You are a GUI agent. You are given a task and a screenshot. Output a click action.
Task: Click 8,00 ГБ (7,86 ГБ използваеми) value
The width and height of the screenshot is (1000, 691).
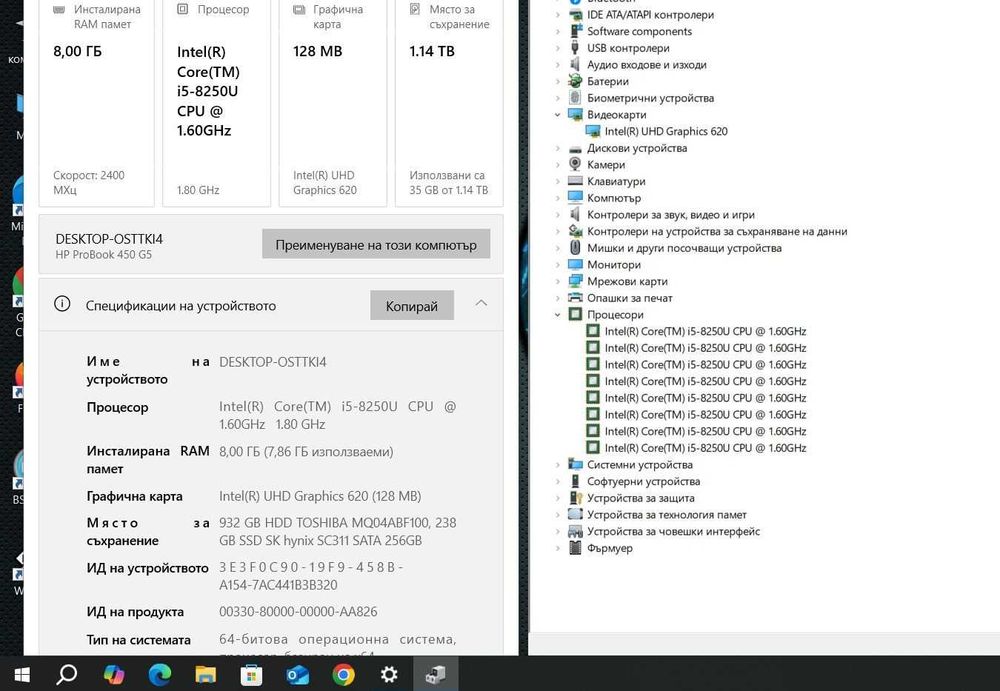(x=306, y=452)
